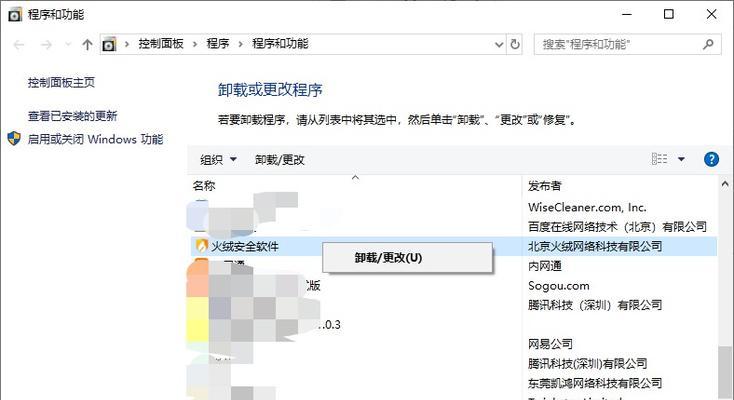Open the 组织 dropdown menu

pyautogui.click(x=218, y=160)
